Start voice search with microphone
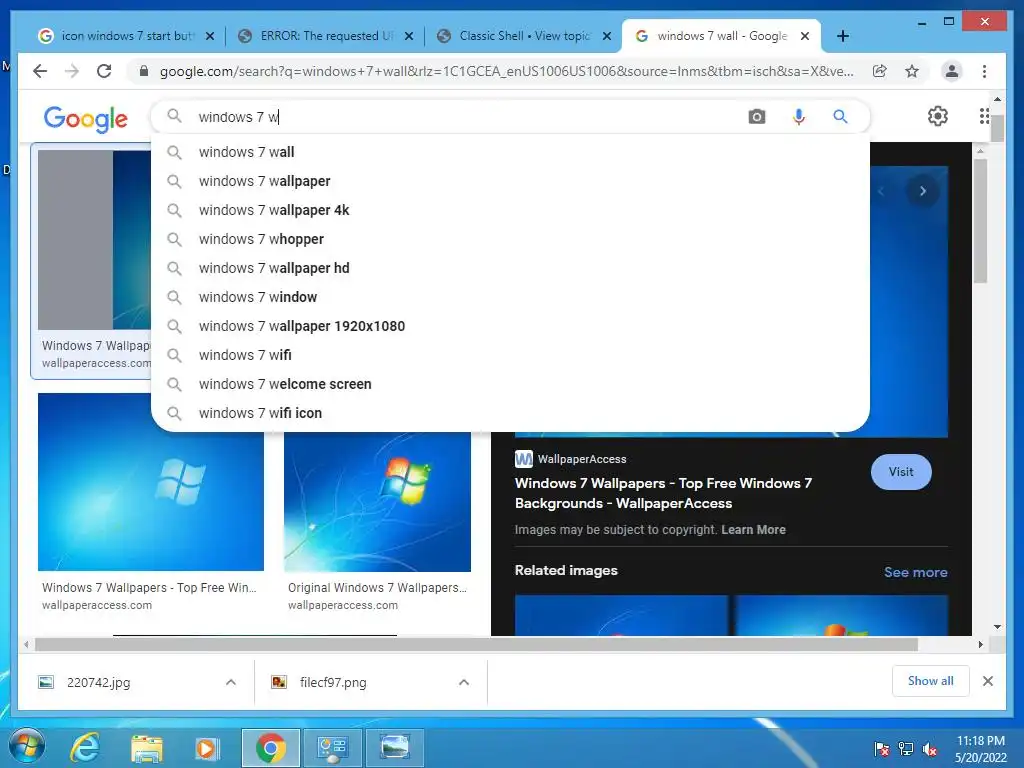The height and width of the screenshot is (768, 1024). click(798, 117)
